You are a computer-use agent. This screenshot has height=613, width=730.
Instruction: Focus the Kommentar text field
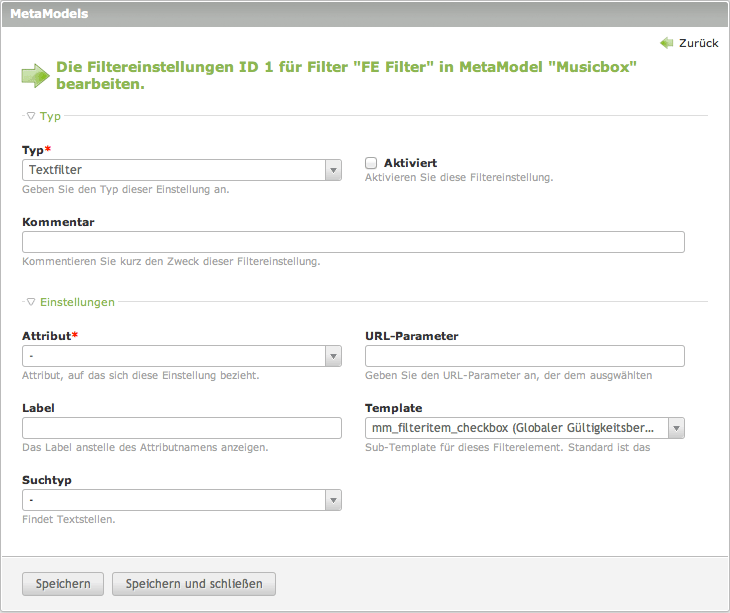[x=353, y=242]
